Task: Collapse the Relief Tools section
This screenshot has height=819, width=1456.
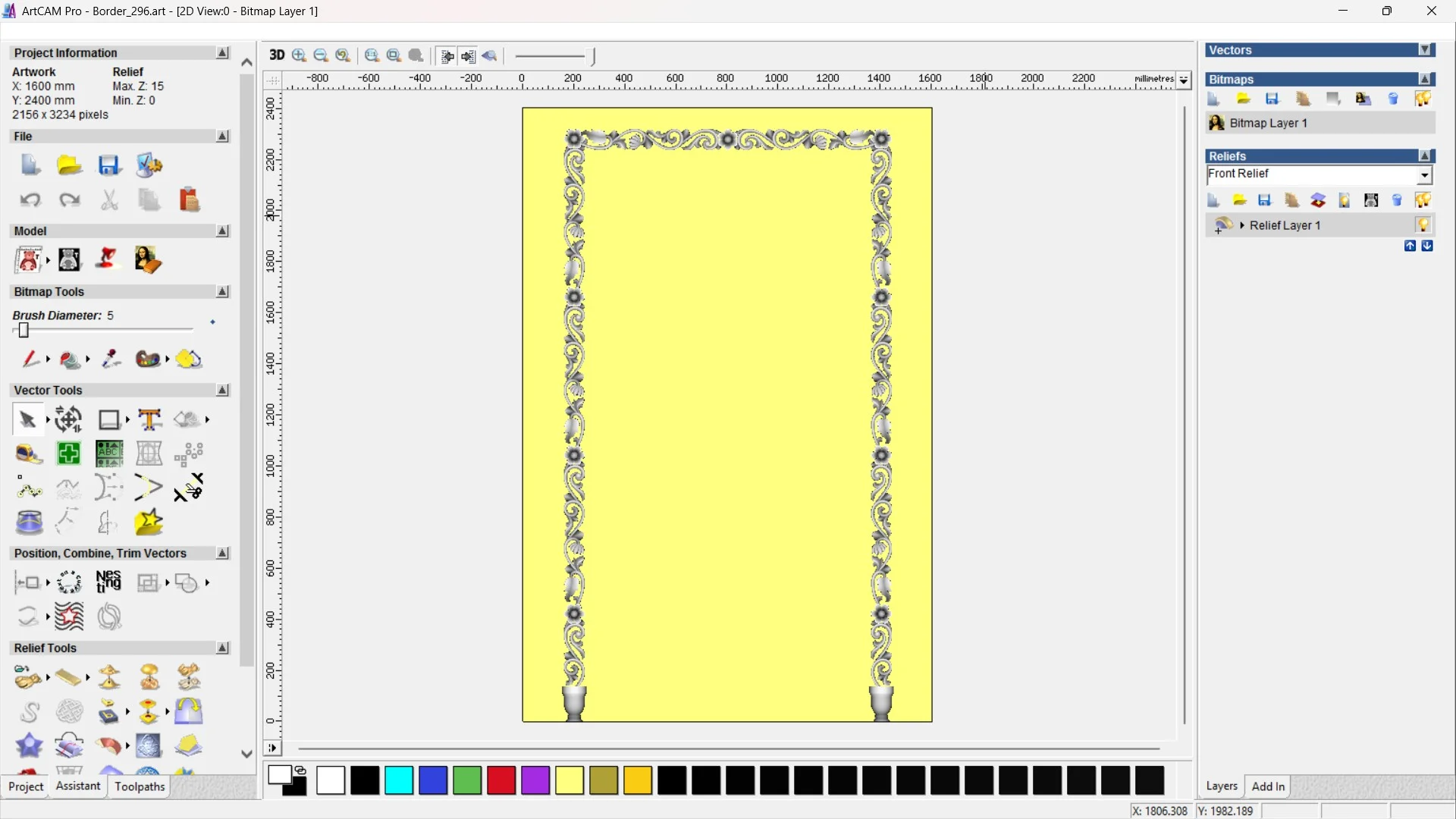Action: click(222, 648)
